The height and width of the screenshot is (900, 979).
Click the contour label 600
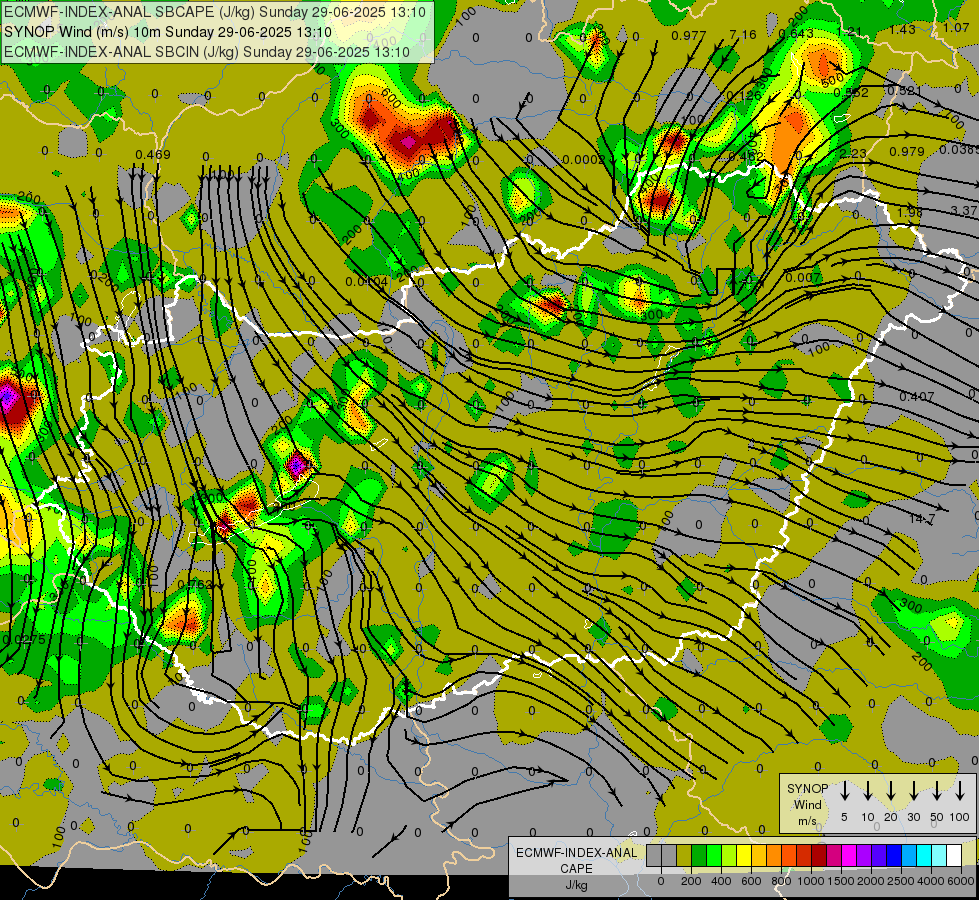[x=391, y=98]
